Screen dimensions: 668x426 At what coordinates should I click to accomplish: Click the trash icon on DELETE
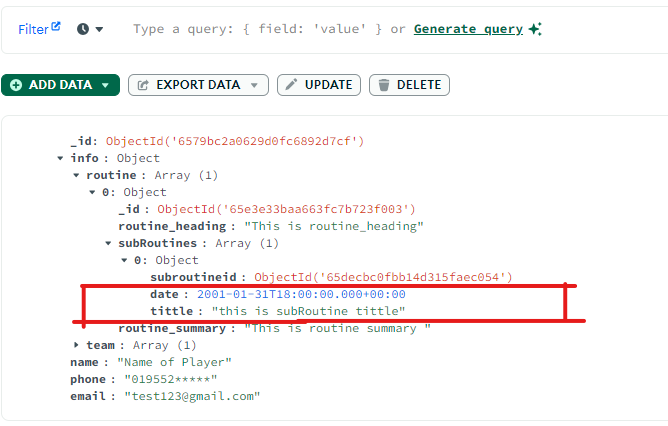[382, 85]
